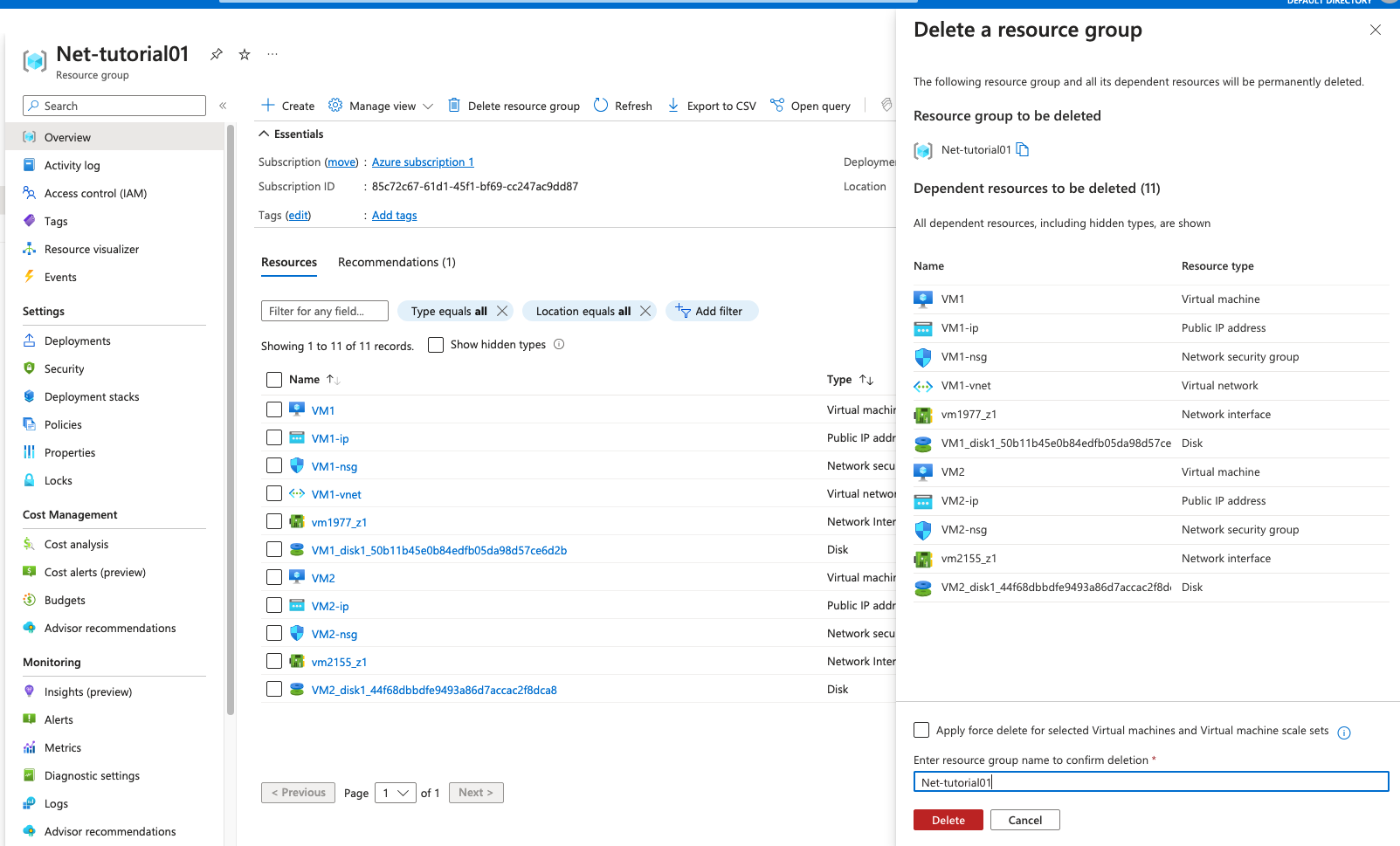This screenshot has height=846, width=1400.
Task: Open the Type equals all filter
Action: pyautogui.click(x=449, y=311)
